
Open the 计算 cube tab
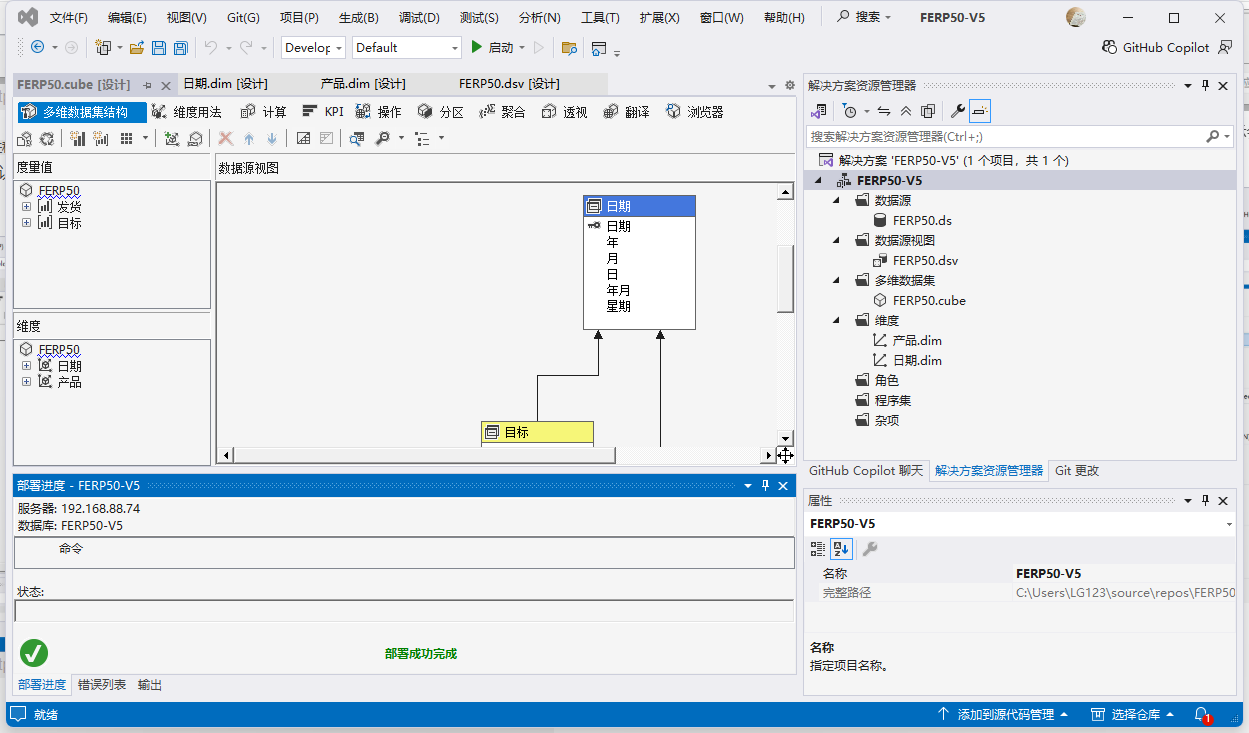tap(264, 112)
